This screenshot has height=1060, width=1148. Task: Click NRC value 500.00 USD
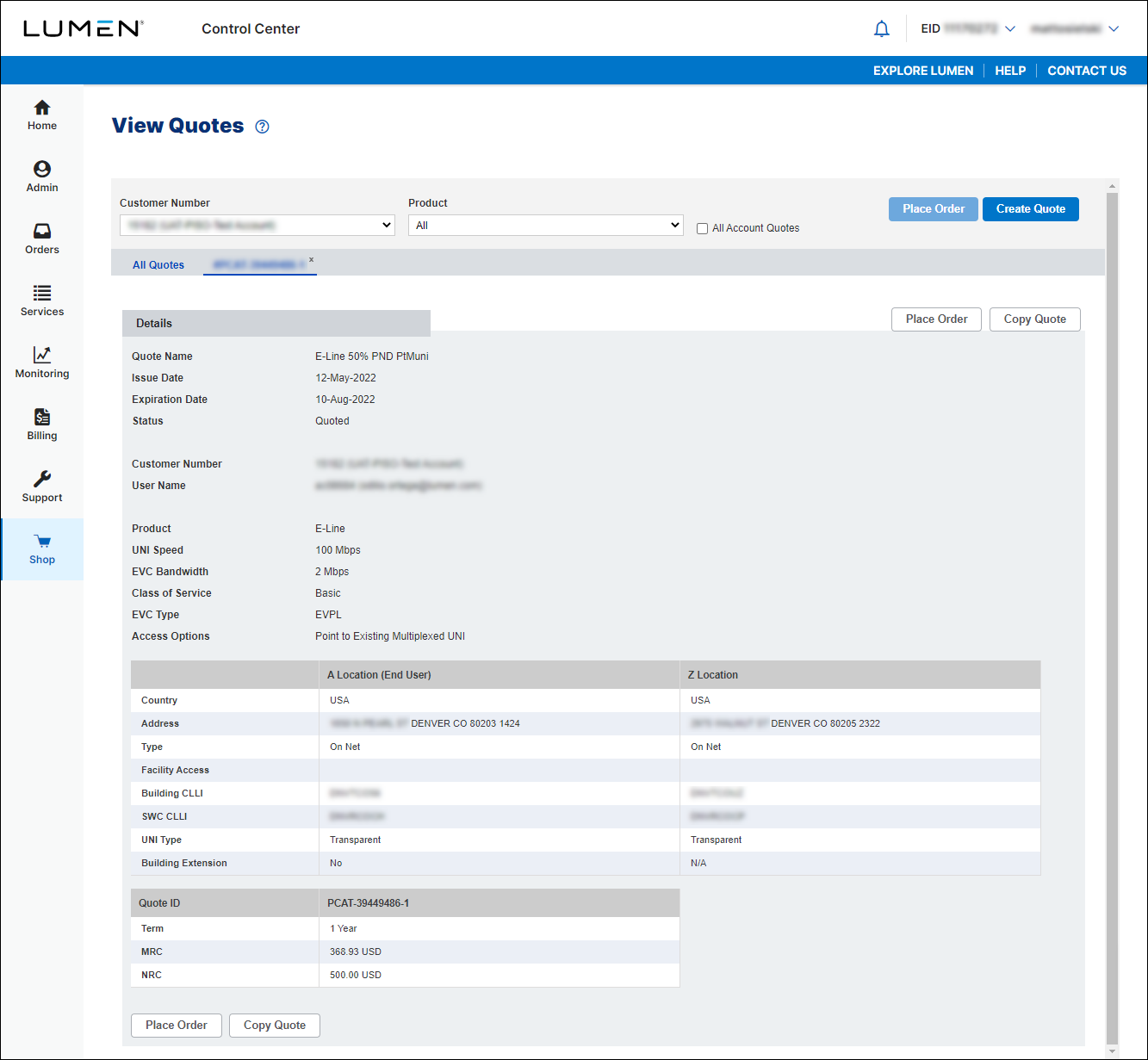(x=356, y=975)
